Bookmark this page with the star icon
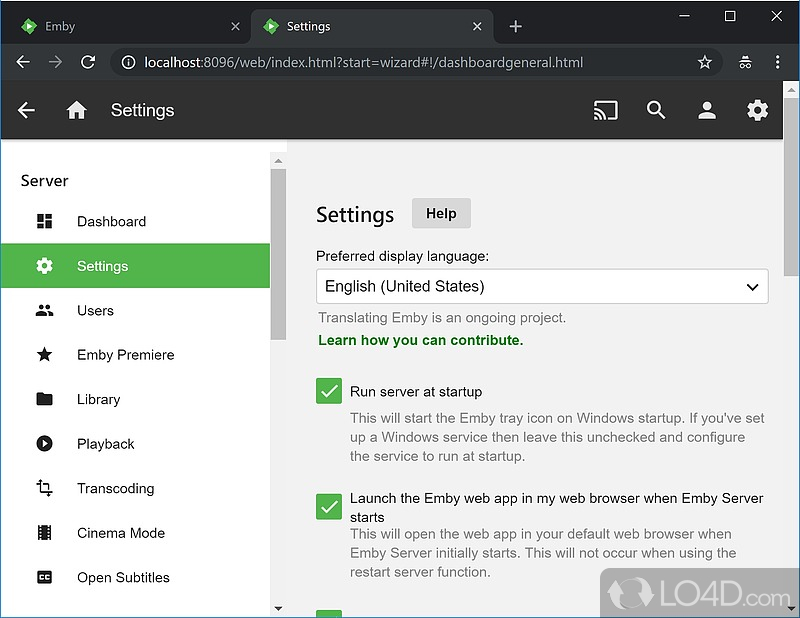The width and height of the screenshot is (800, 618). 705,62
